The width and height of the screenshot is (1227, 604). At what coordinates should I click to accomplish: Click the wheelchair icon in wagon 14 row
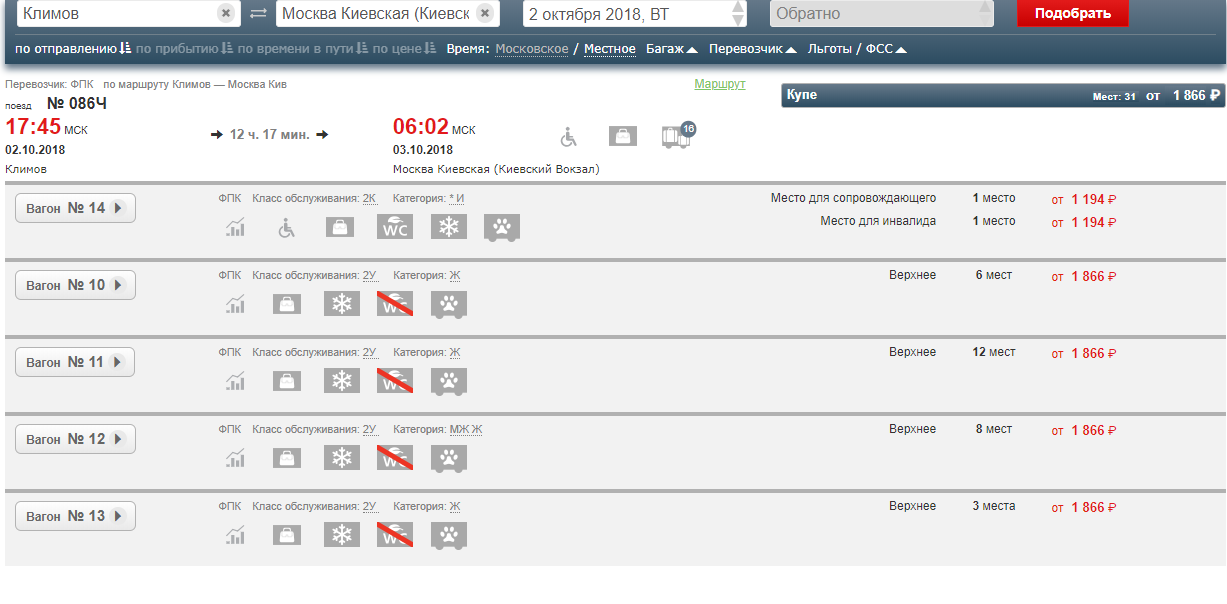pyautogui.click(x=287, y=228)
